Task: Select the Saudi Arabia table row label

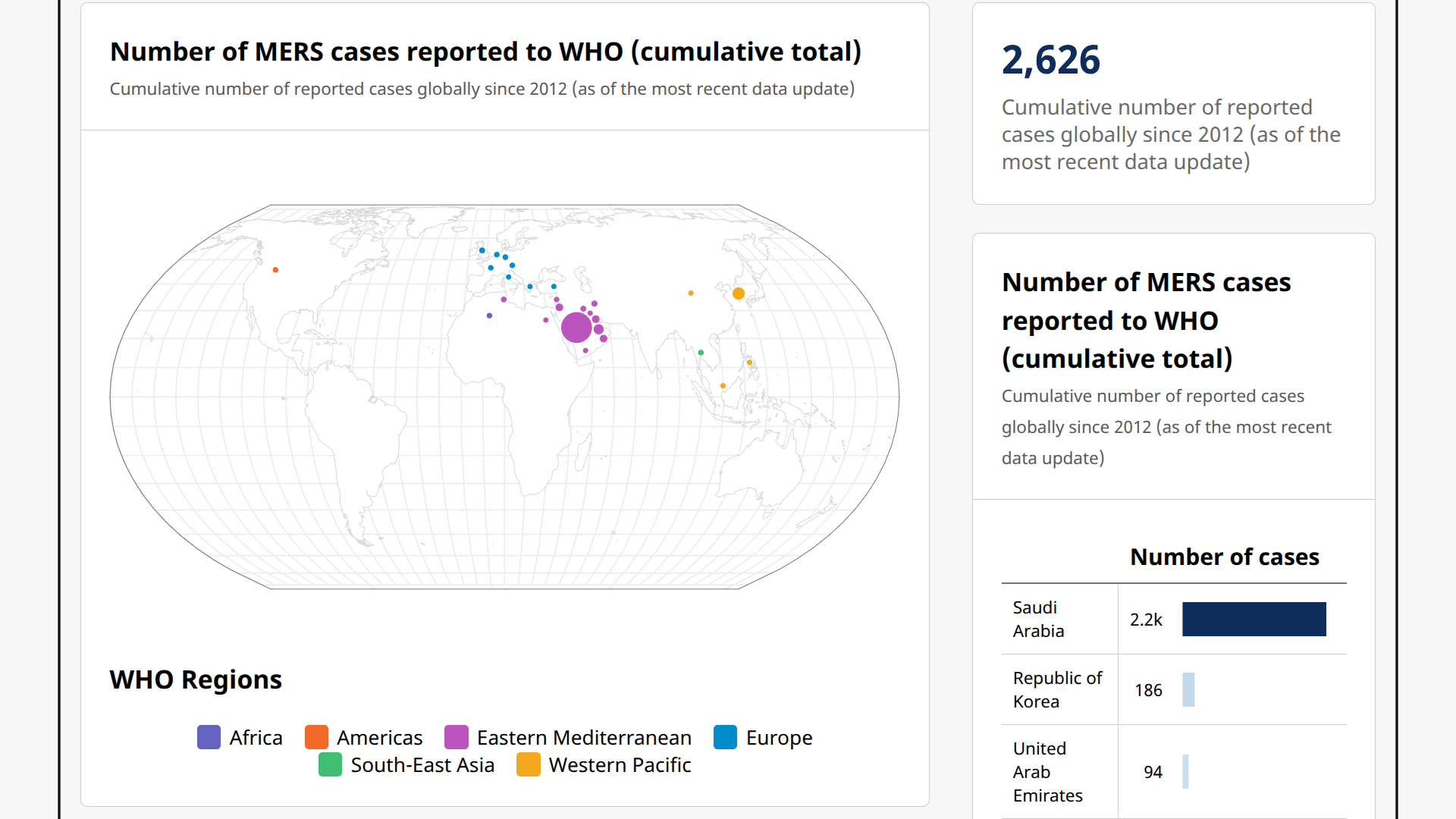Action: click(1038, 620)
